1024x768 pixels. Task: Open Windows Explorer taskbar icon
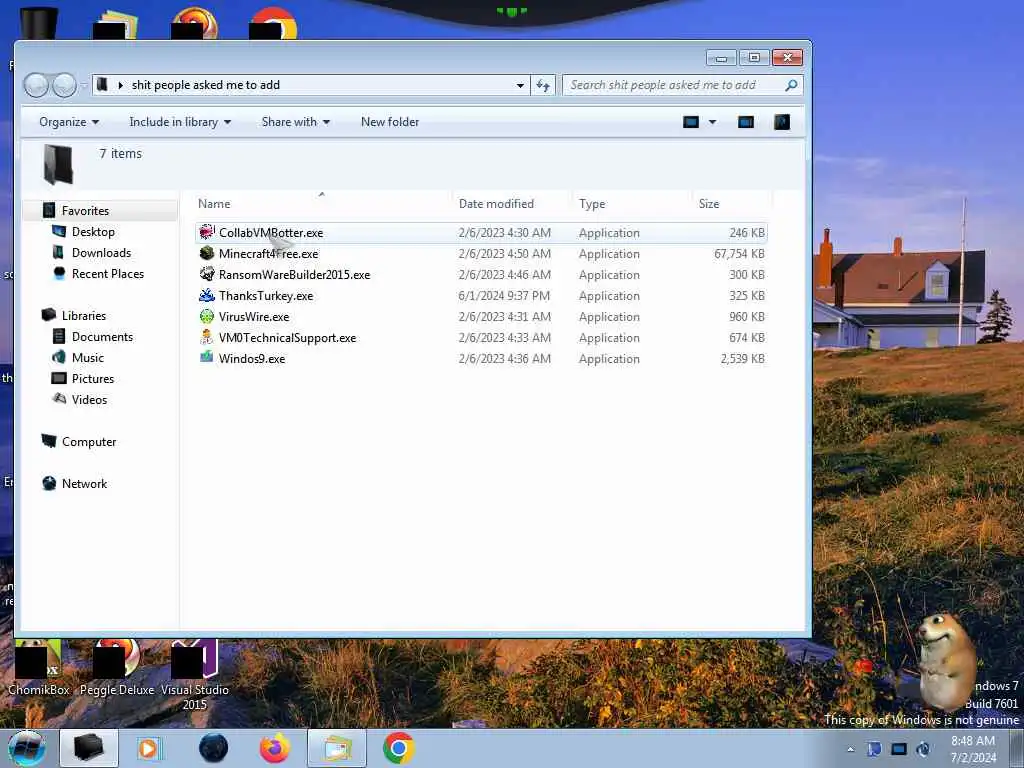tap(89, 748)
